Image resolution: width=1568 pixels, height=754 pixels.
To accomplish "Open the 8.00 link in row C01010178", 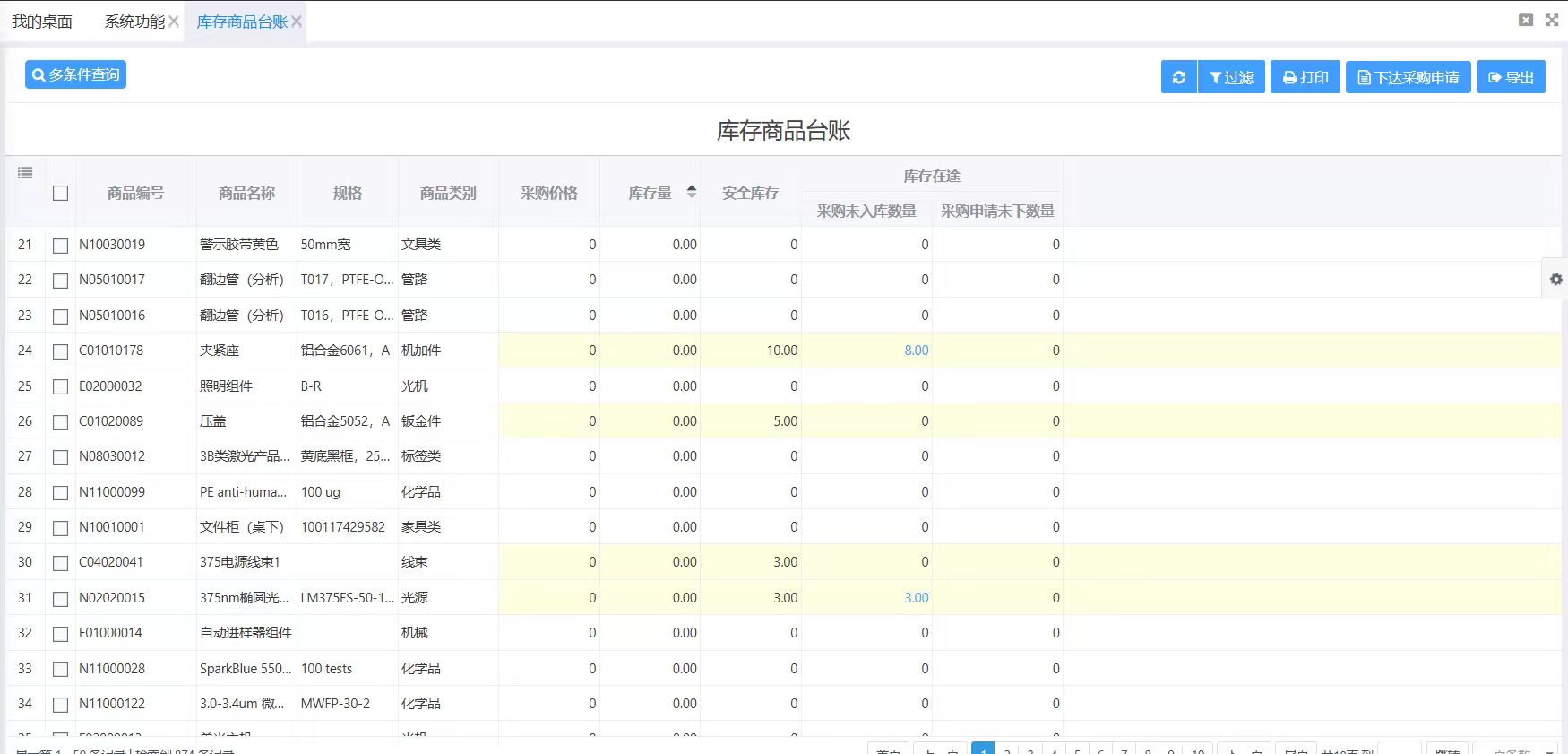I will [x=916, y=351].
